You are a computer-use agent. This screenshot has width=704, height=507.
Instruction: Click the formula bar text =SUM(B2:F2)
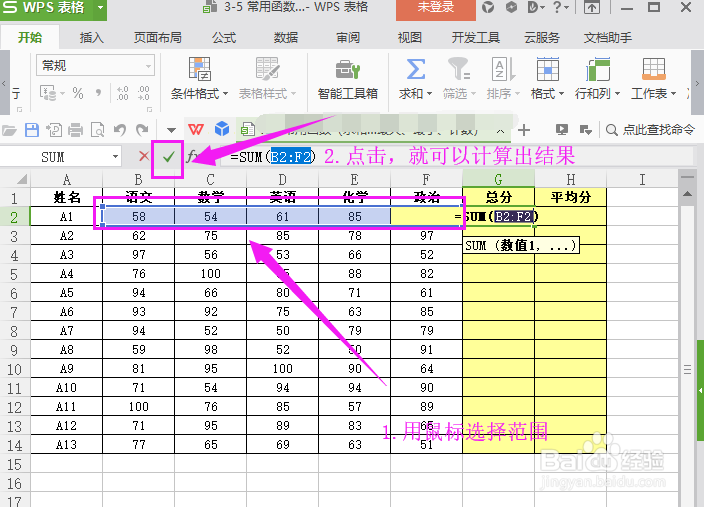point(273,157)
